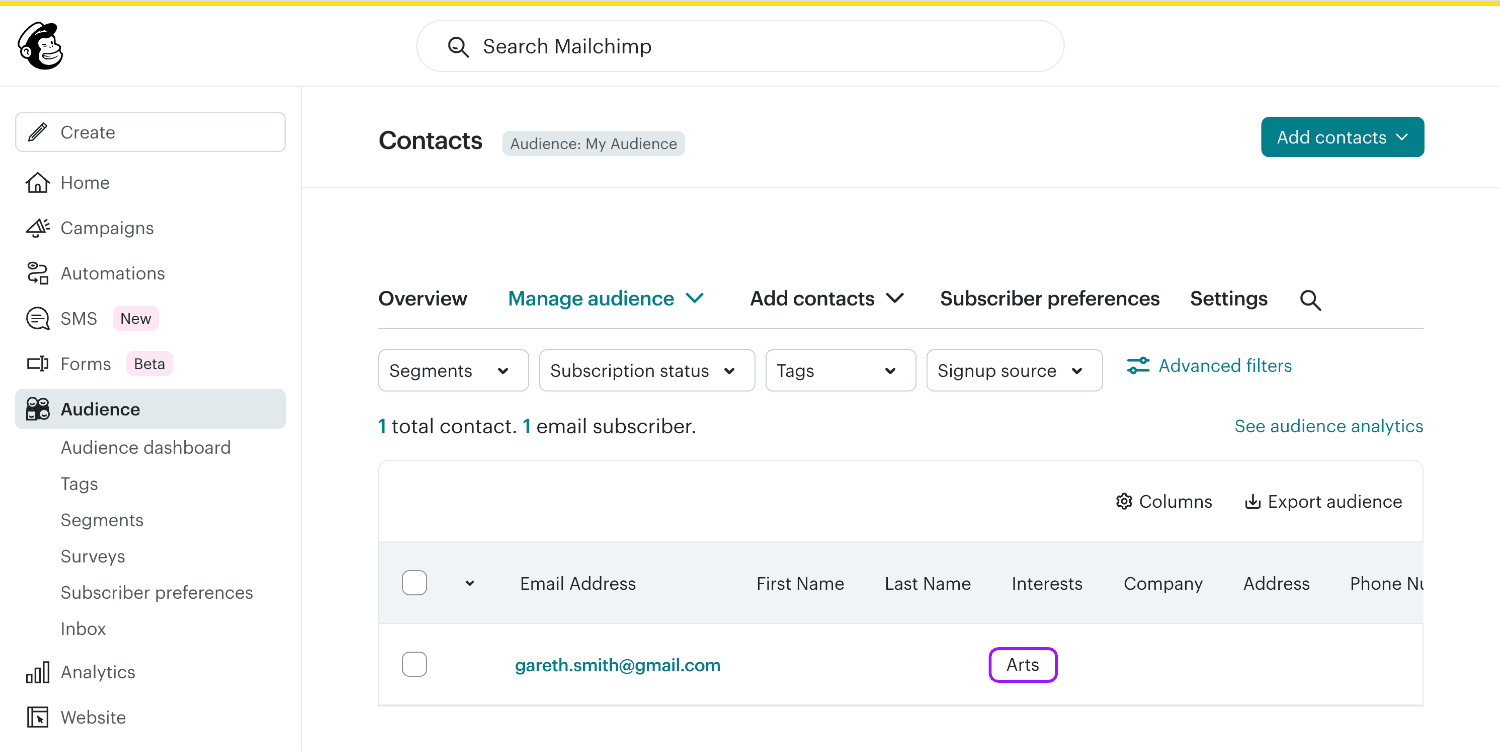Open bulk selection arrow beside header checkbox
The image size is (1500, 751).
coord(470,584)
